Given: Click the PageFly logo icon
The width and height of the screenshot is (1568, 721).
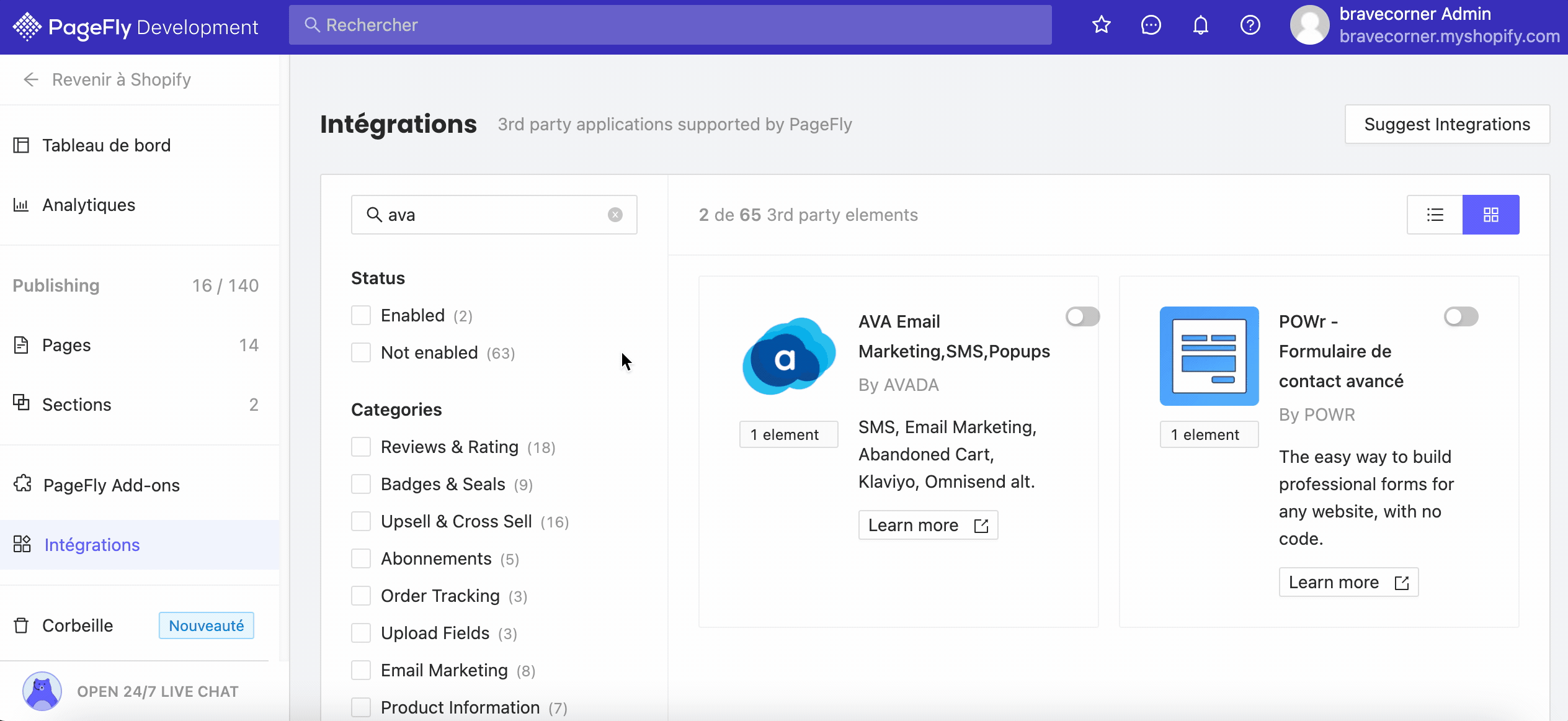Looking at the screenshot, I should tap(27, 27).
